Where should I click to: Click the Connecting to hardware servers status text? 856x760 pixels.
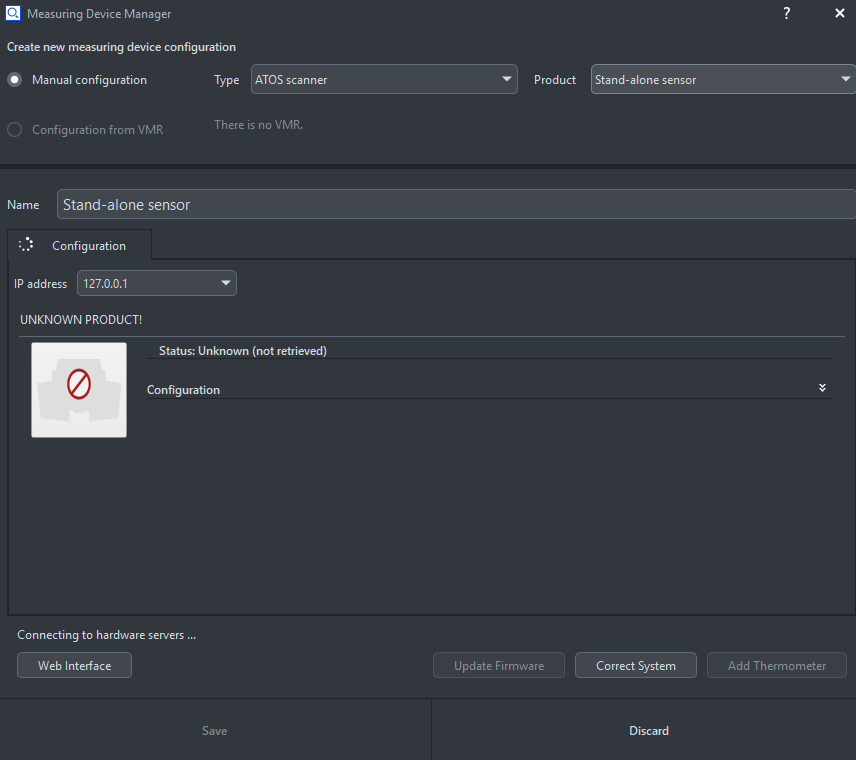(x=106, y=635)
